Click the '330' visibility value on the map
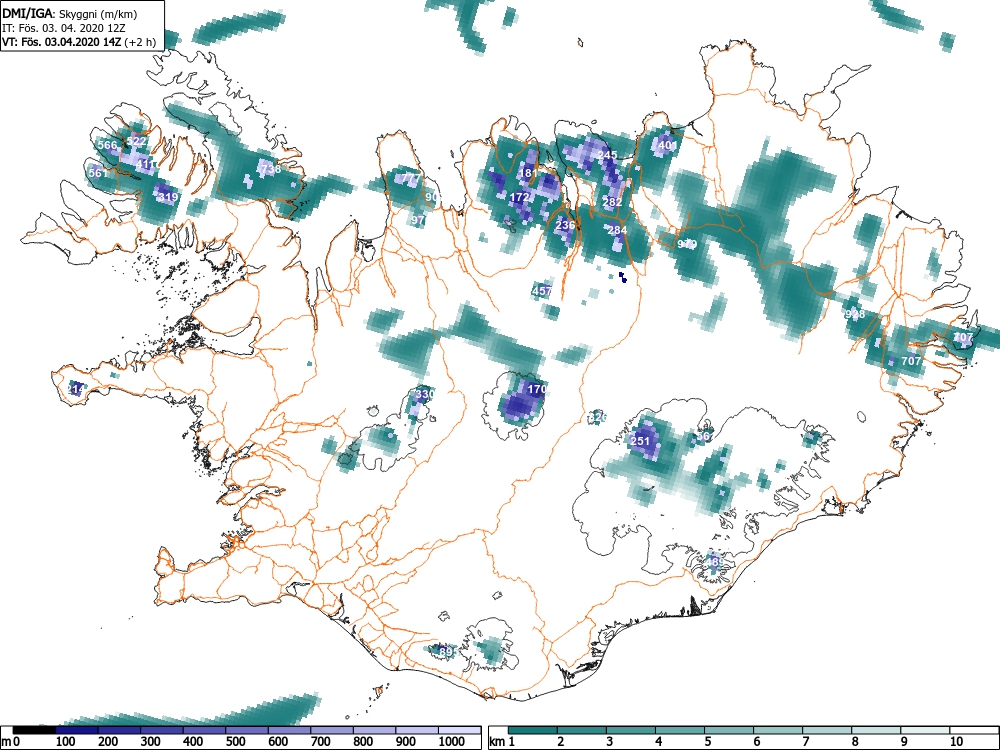Viewport: 1000px width, 750px height. tap(425, 394)
